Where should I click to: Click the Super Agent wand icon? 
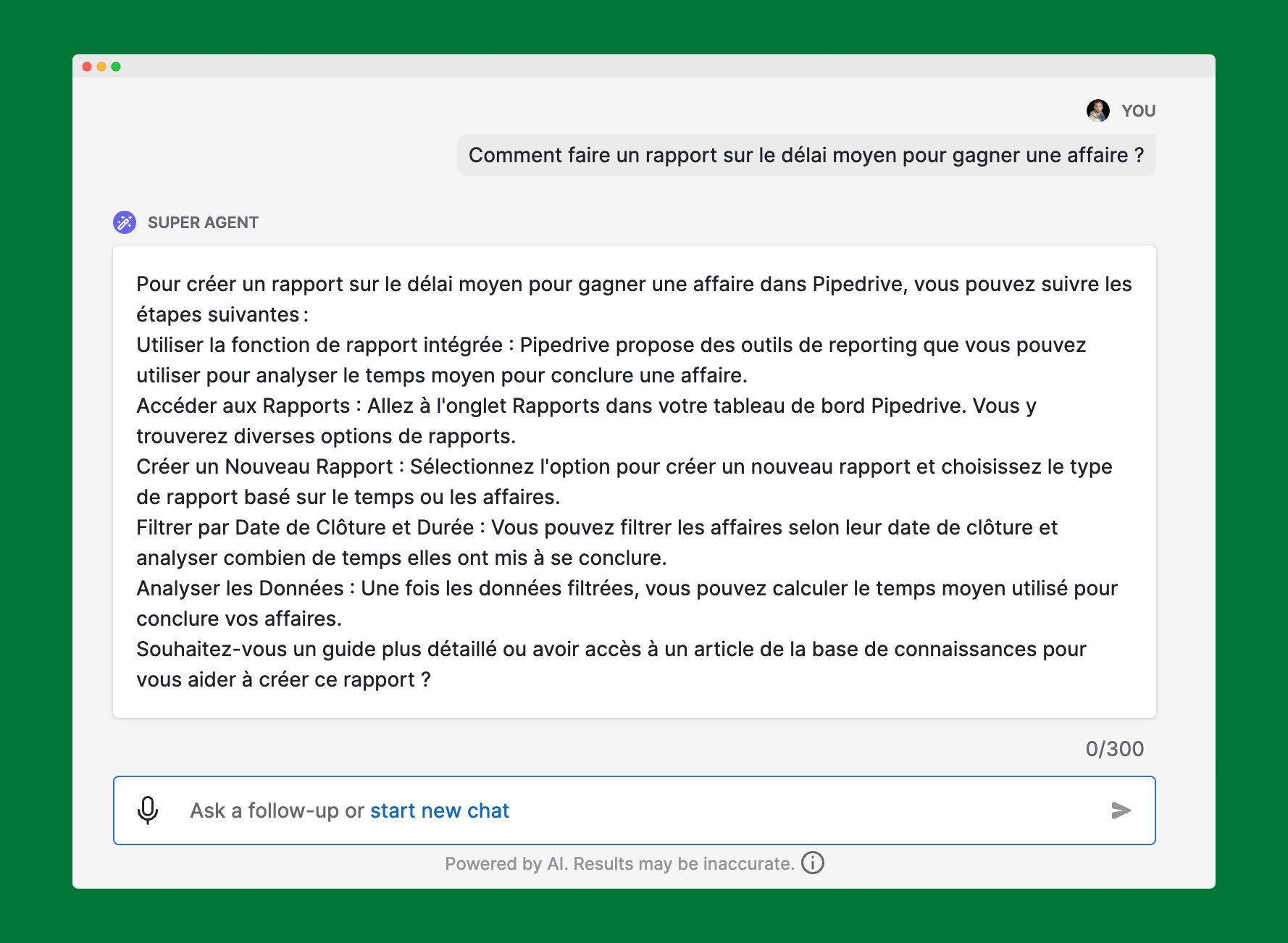click(125, 222)
